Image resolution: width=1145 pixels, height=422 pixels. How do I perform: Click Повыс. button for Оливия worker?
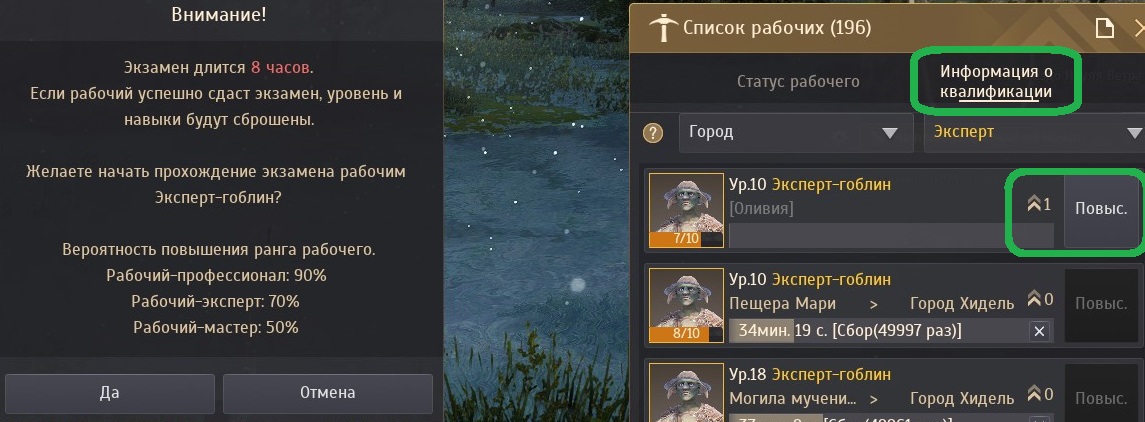coord(1100,207)
